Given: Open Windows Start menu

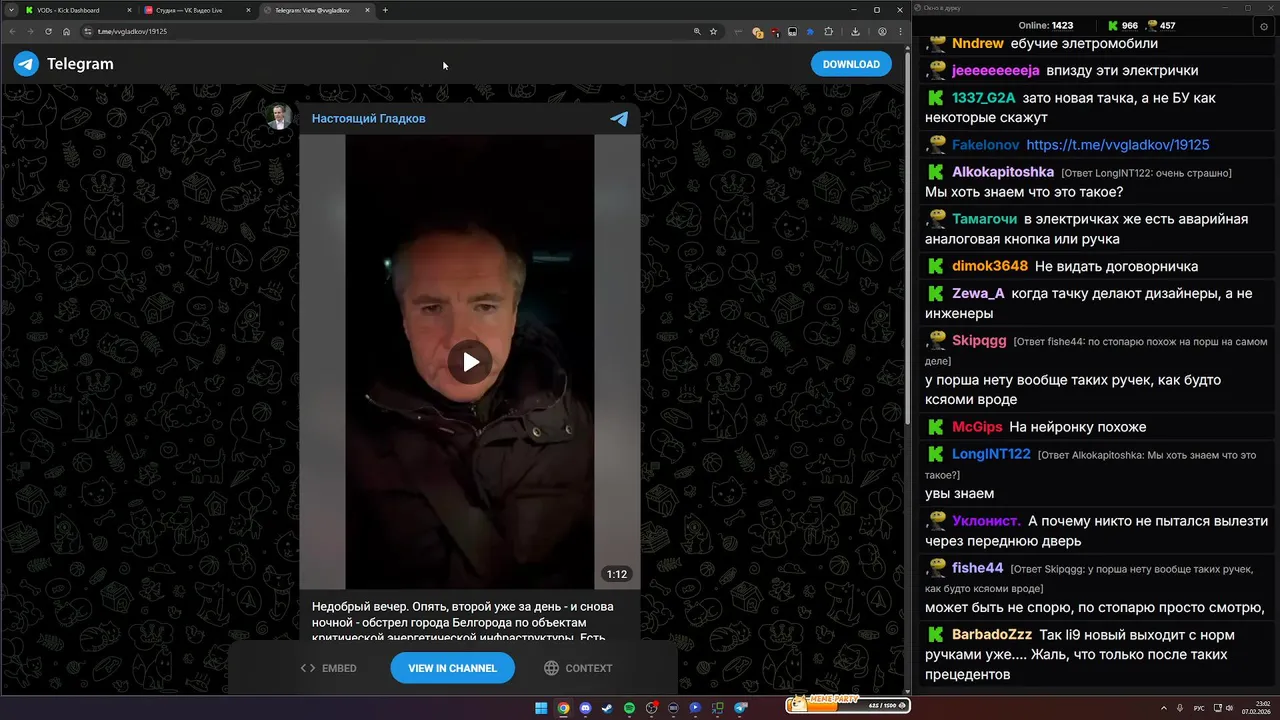Looking at the screenshot, I should [x=541, y=708].
